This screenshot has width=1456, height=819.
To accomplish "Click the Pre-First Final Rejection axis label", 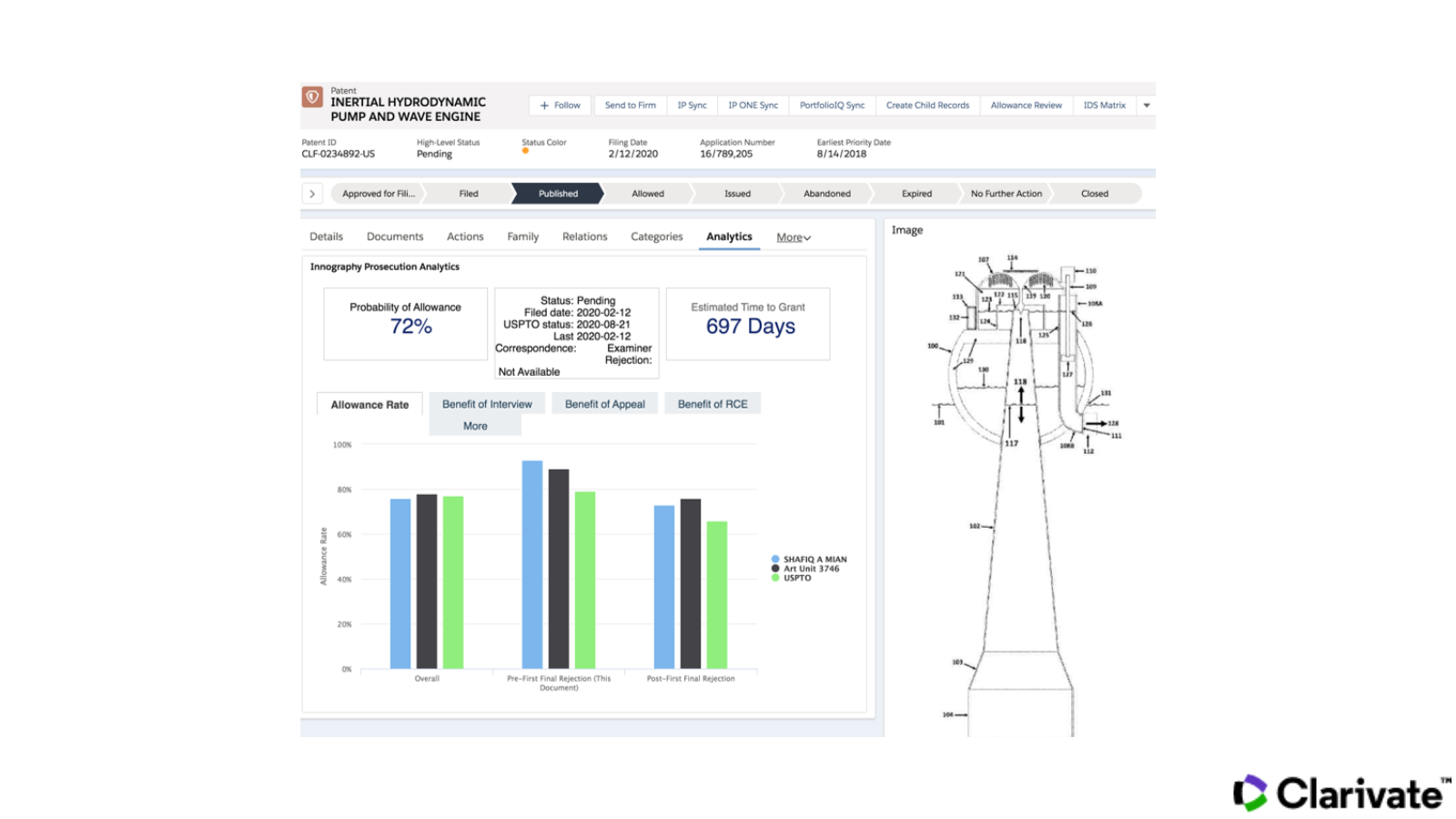I will click(x=559, y=682).
